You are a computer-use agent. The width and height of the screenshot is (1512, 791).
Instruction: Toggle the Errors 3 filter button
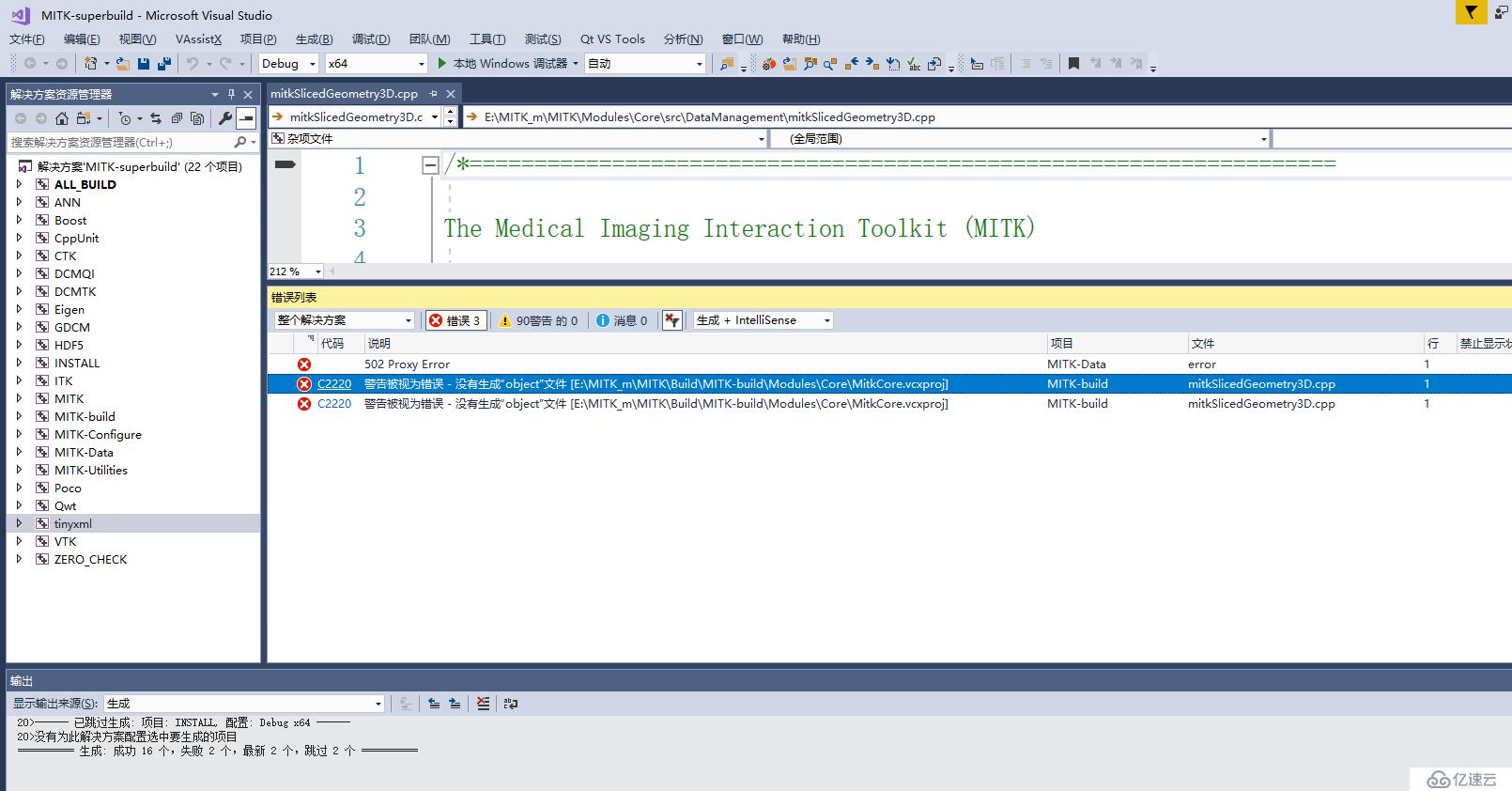[x=455, y=320]
